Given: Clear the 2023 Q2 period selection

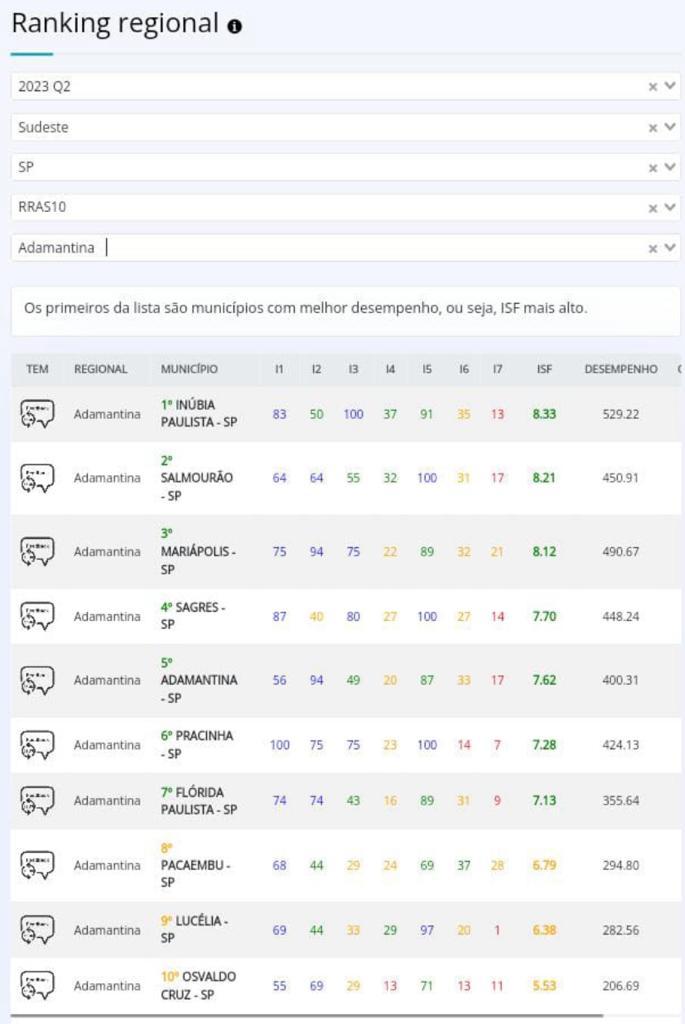Looking at the screenshot, I should click(x=653, y=87).
